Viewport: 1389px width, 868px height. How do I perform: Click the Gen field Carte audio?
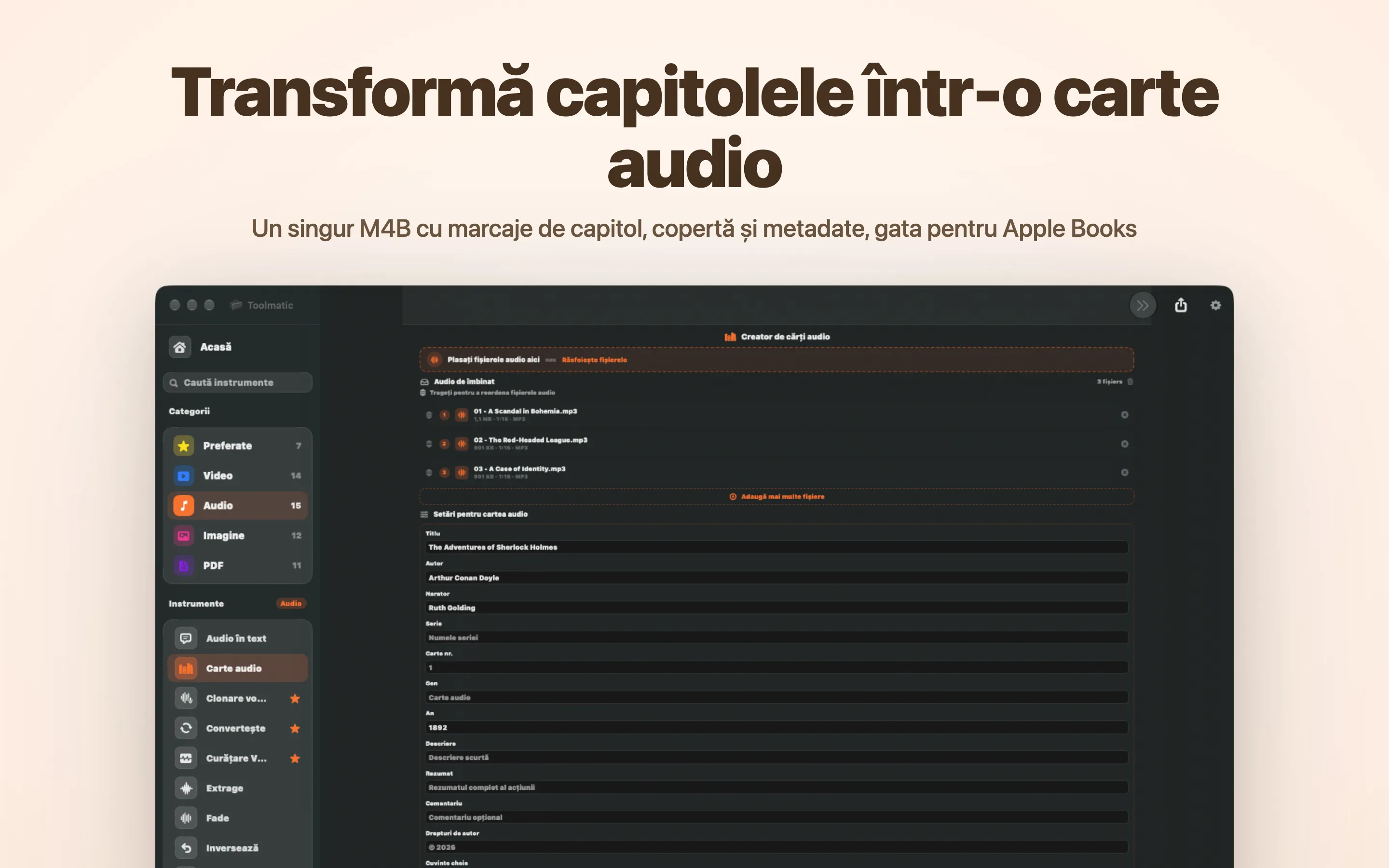click(x=776, y=697)
